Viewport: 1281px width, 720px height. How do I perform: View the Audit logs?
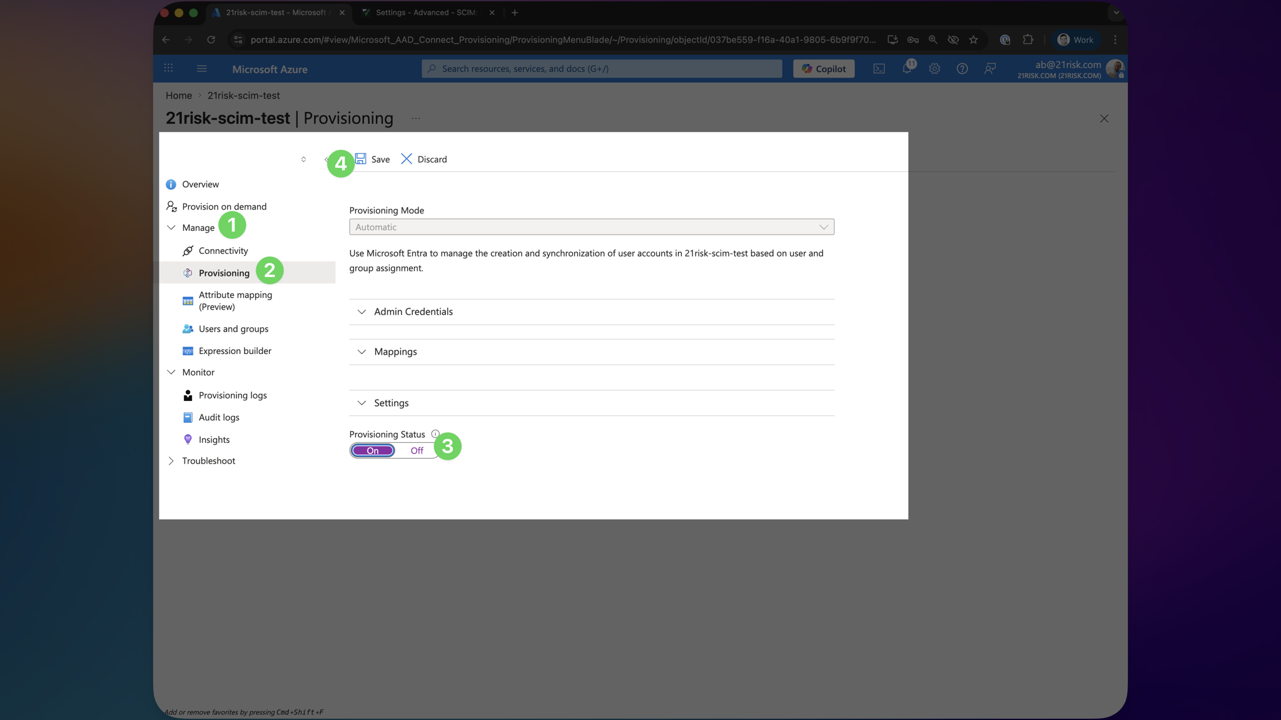point(219,417)
